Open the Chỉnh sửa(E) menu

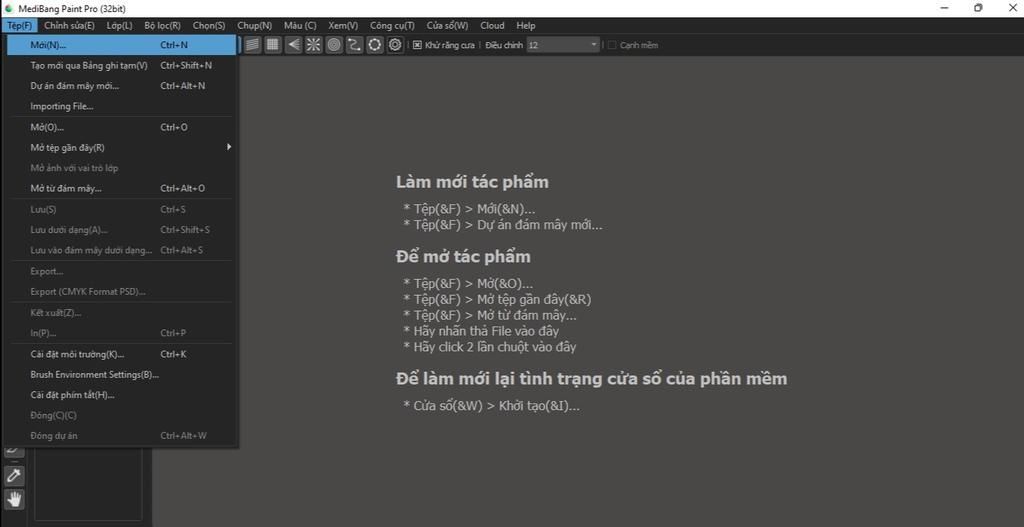(x=69, y=25)
